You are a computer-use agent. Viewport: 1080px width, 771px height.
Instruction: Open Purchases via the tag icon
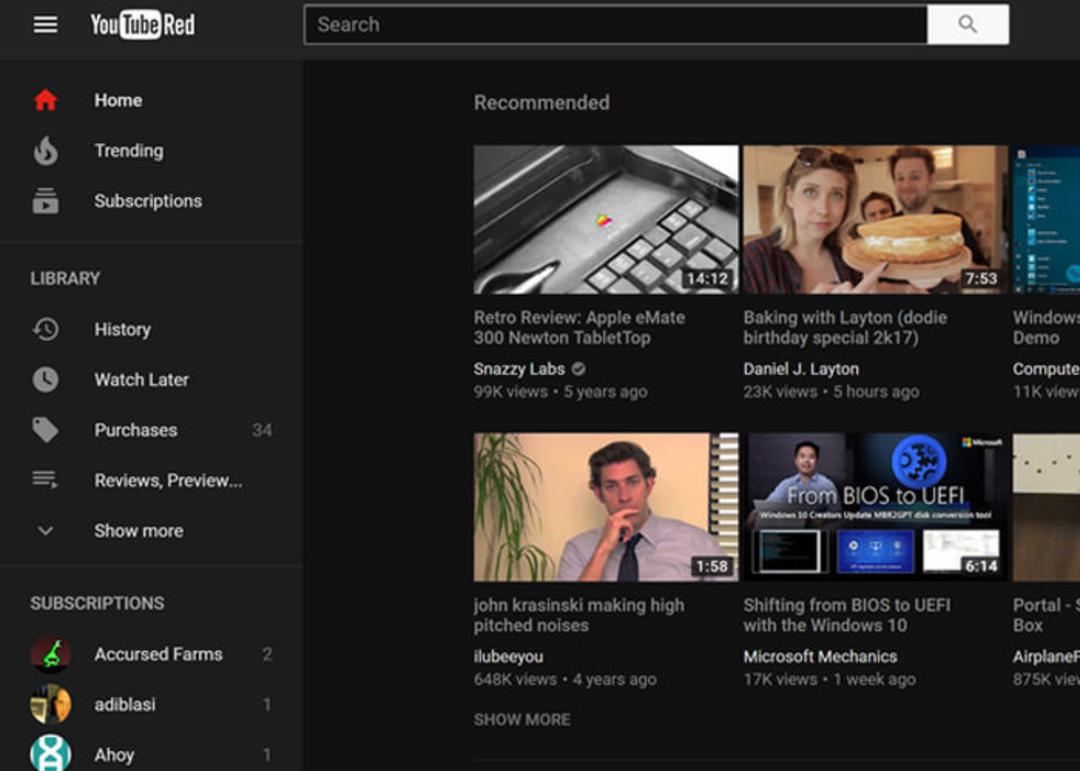tap(45, 430)
